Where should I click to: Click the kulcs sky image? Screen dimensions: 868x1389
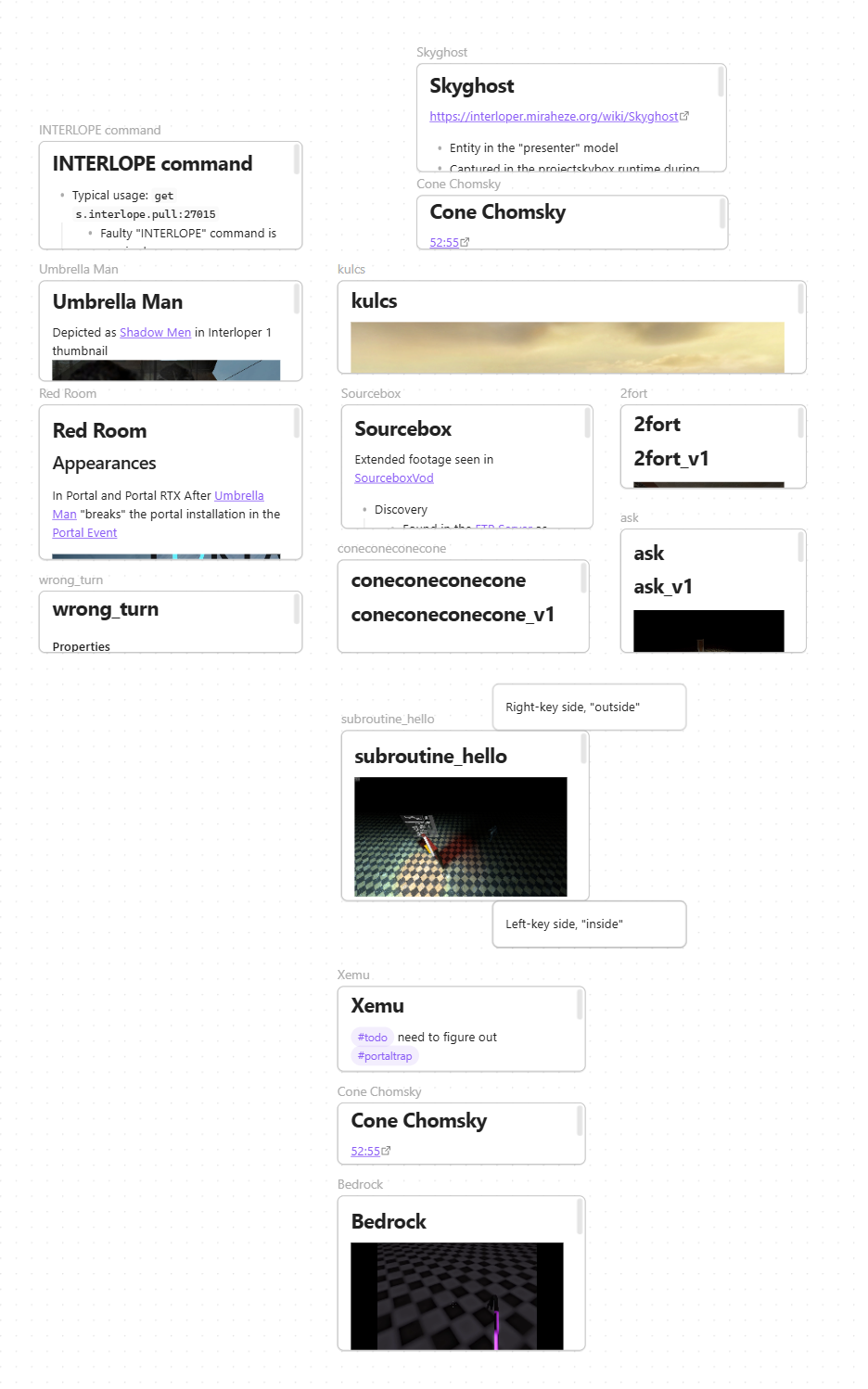point(567,347)
